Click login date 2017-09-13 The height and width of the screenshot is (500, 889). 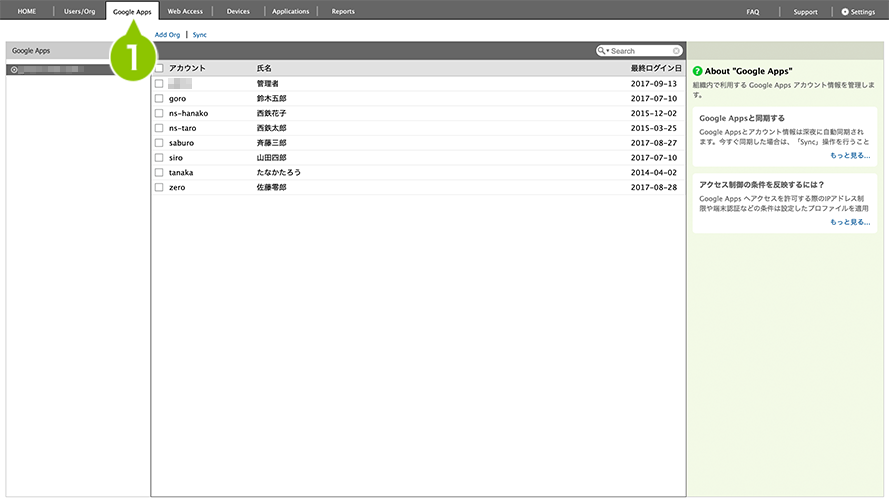[654, 83]
